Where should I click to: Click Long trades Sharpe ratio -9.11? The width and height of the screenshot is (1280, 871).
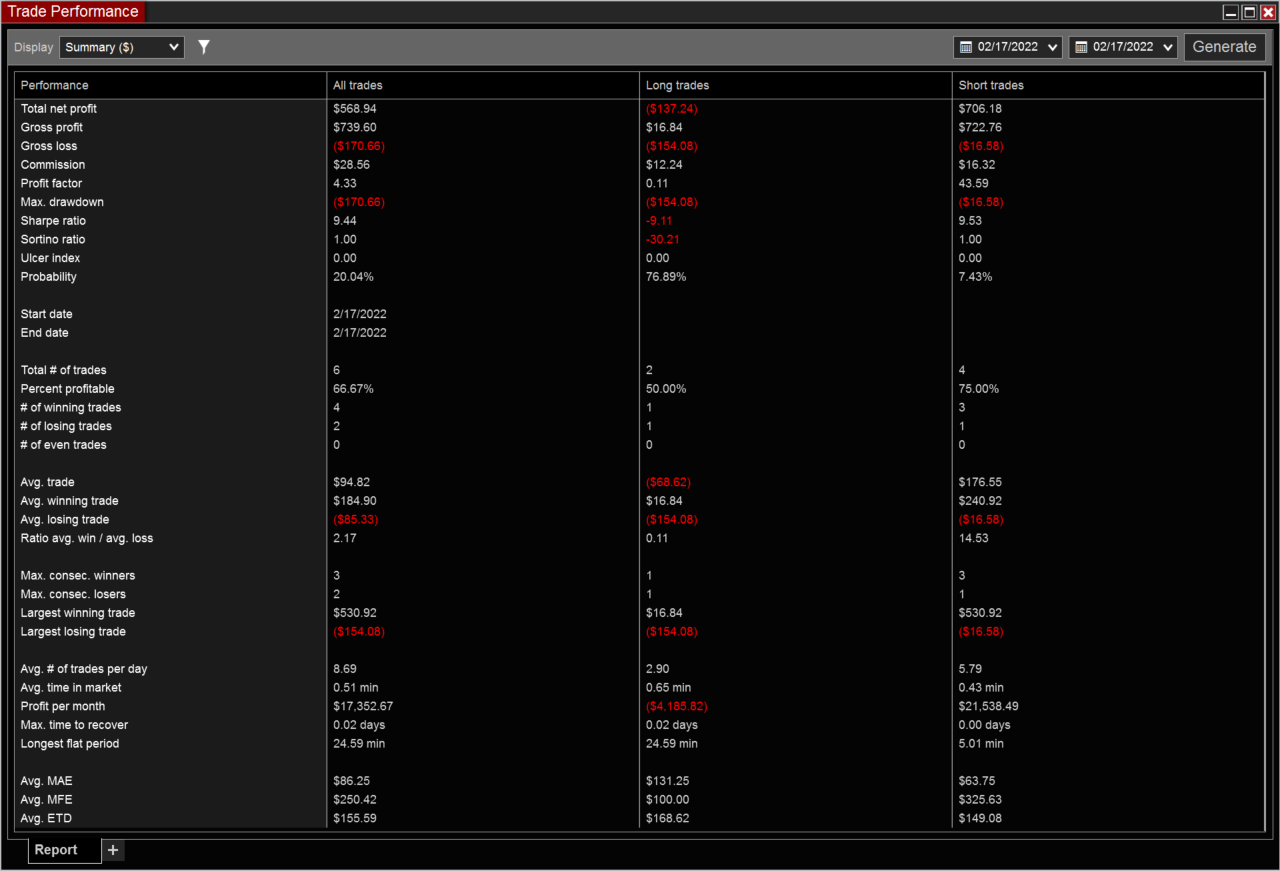coord(659,221)
